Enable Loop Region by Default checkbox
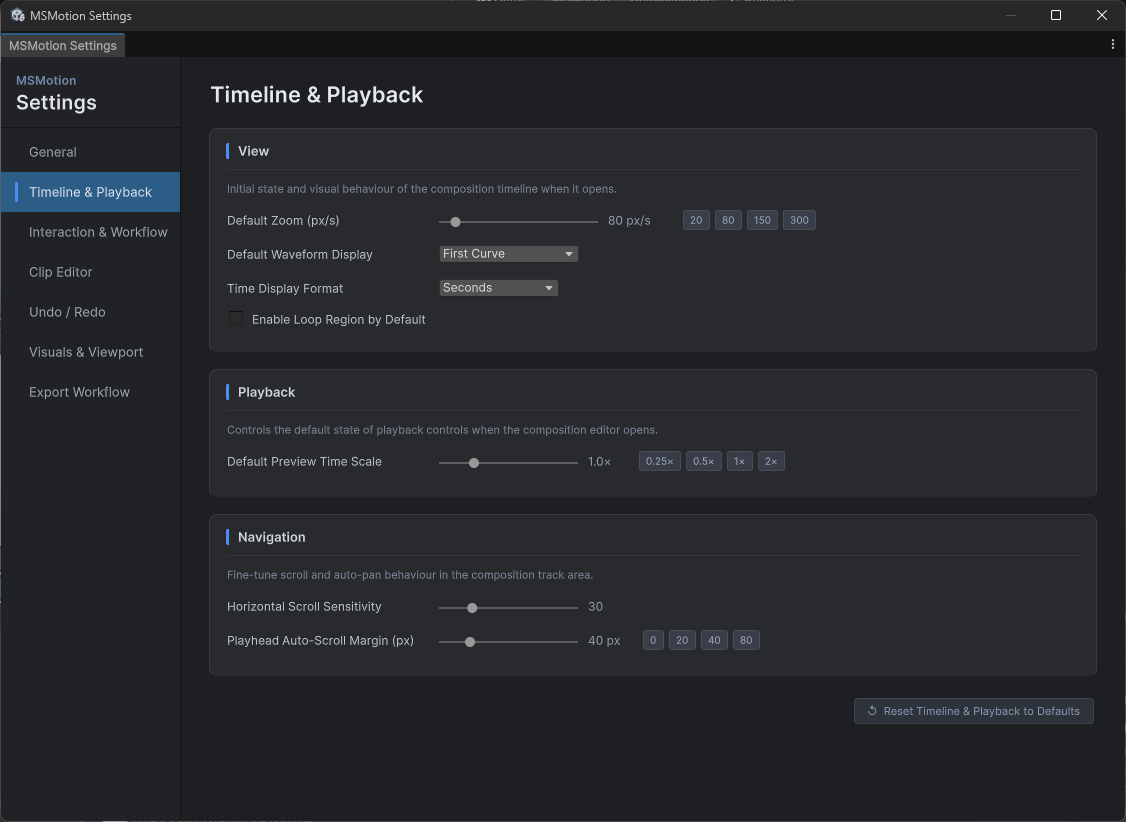The image size is (1126, 822). click(x=236, y=318)
